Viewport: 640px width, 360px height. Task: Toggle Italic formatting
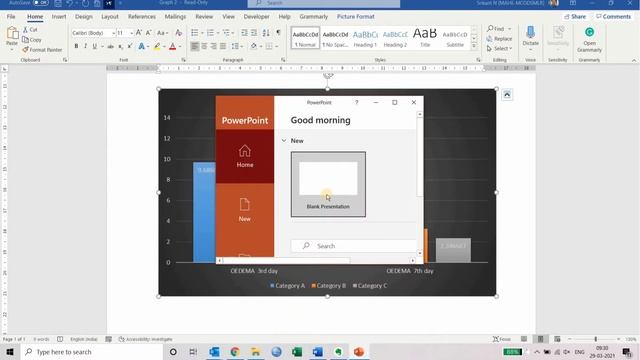[85, 47]
